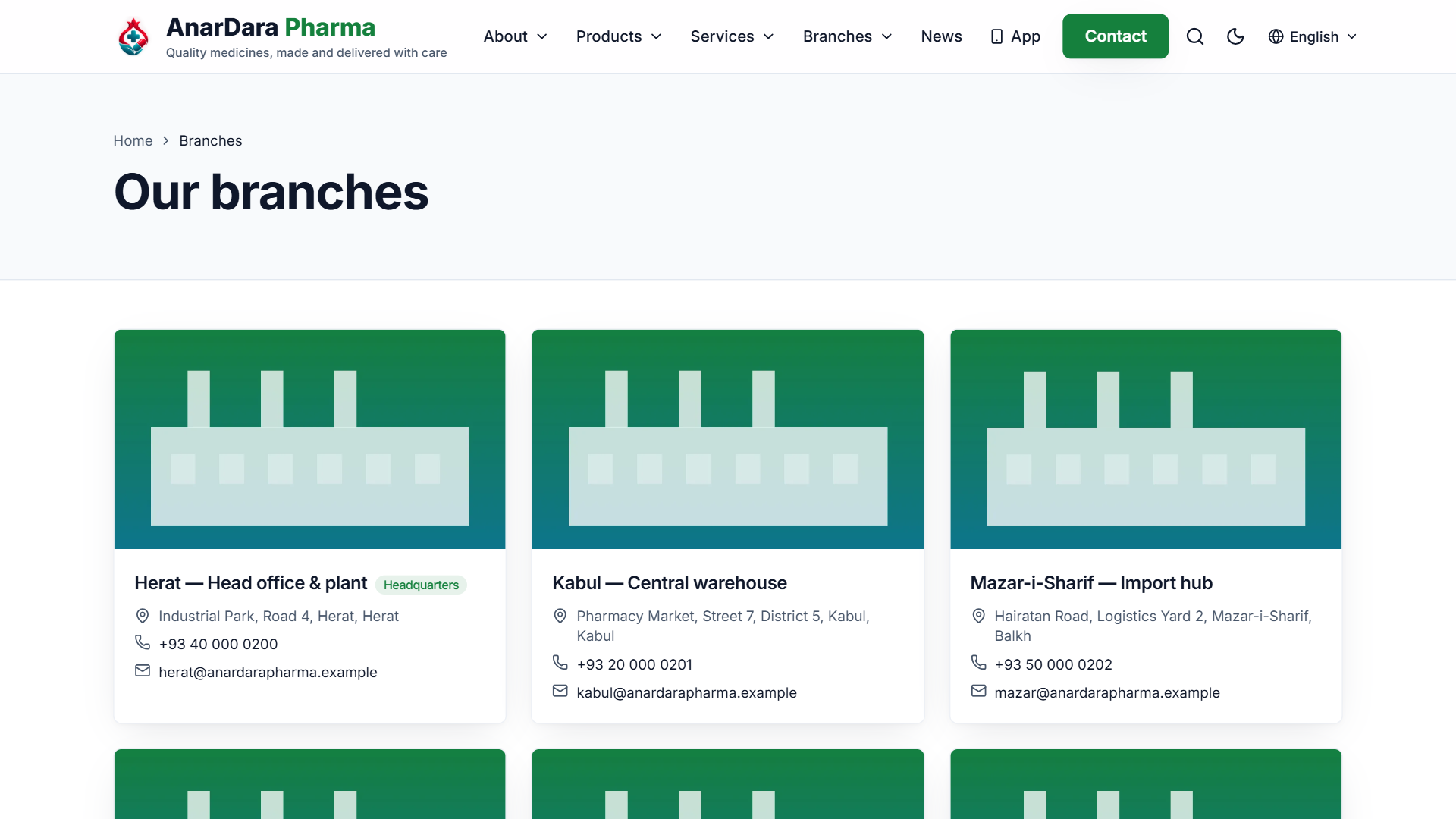Click the Herat address location pin icon
The width and height of the screenshot is (1456, 819).
tap(143, 616)
